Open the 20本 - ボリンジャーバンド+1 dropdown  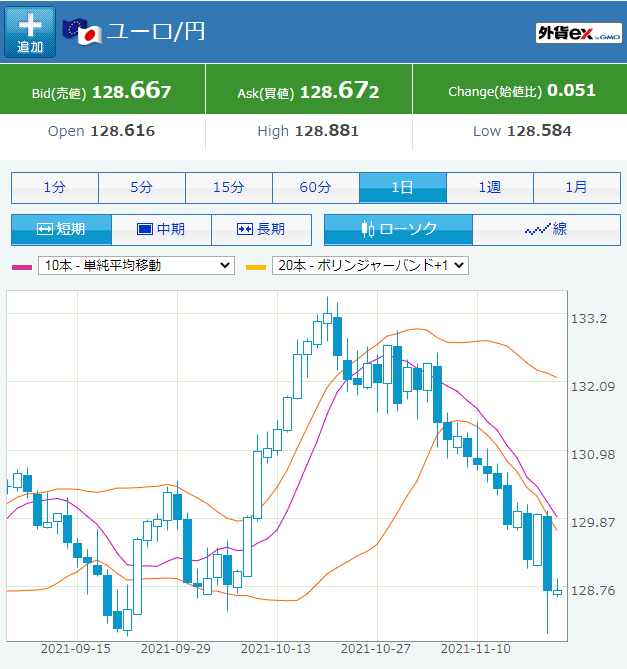click(x=370, y=265)
